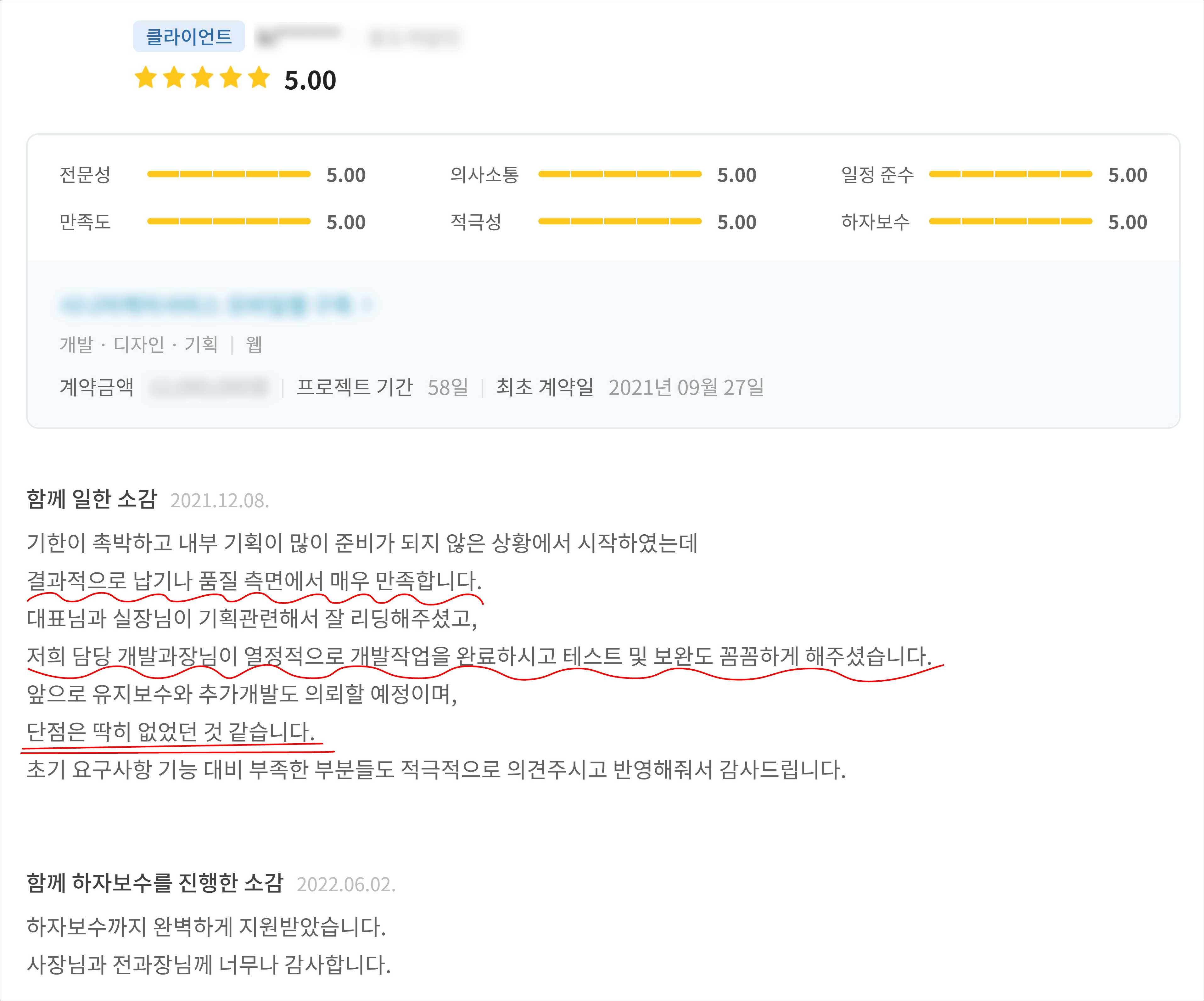Screen dimensions: 1204x1001
Task: Click the chevron after the blurred project title
Action: (368, 304)
